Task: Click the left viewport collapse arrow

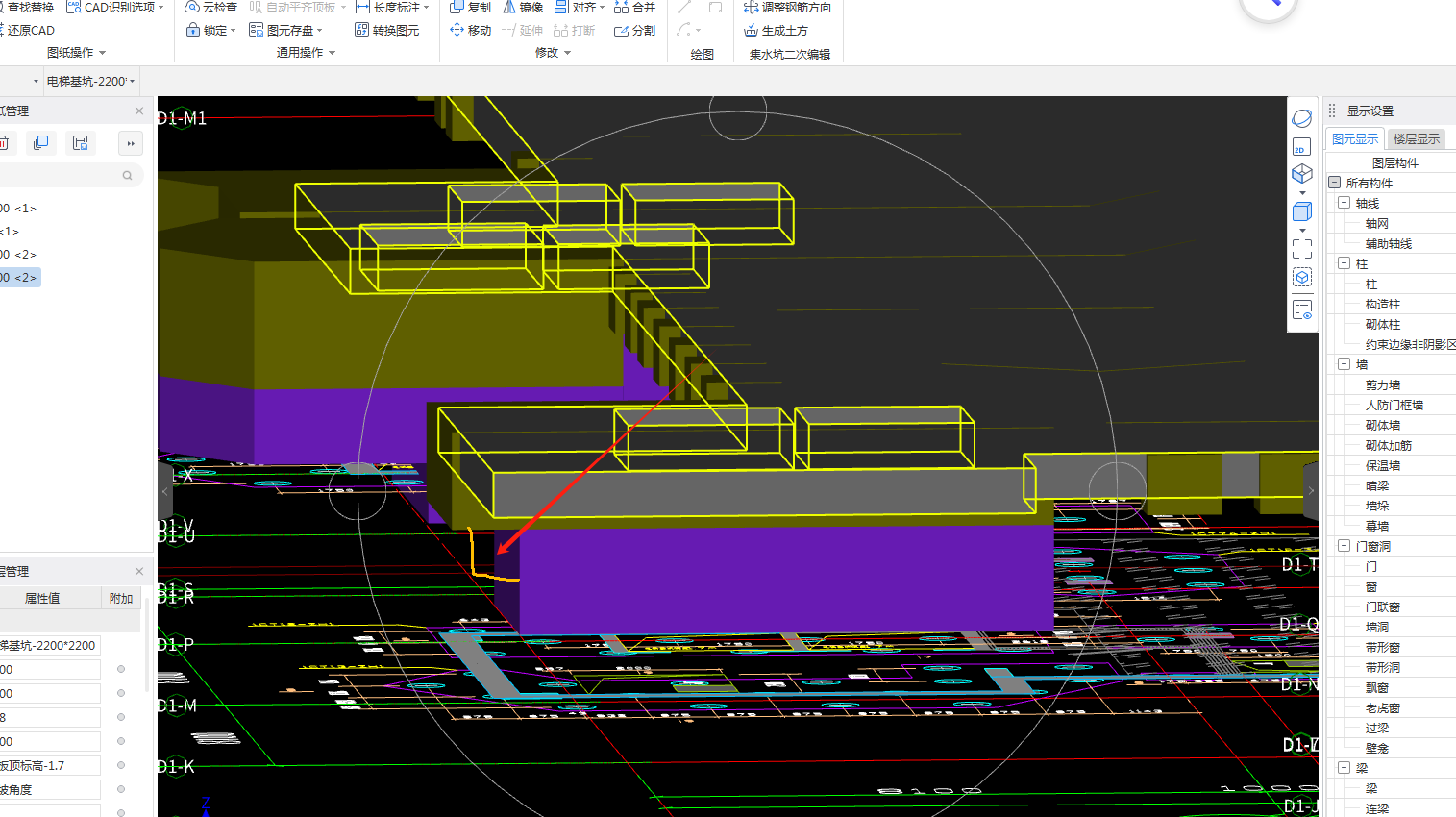Action: [165, 491]
